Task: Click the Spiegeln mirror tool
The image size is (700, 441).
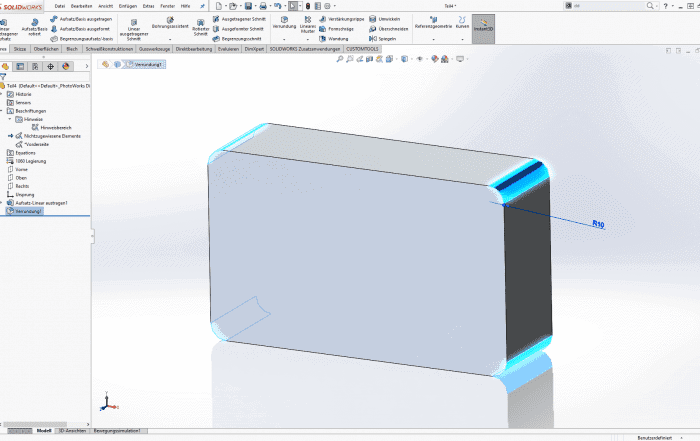Action: coord(383,39)
